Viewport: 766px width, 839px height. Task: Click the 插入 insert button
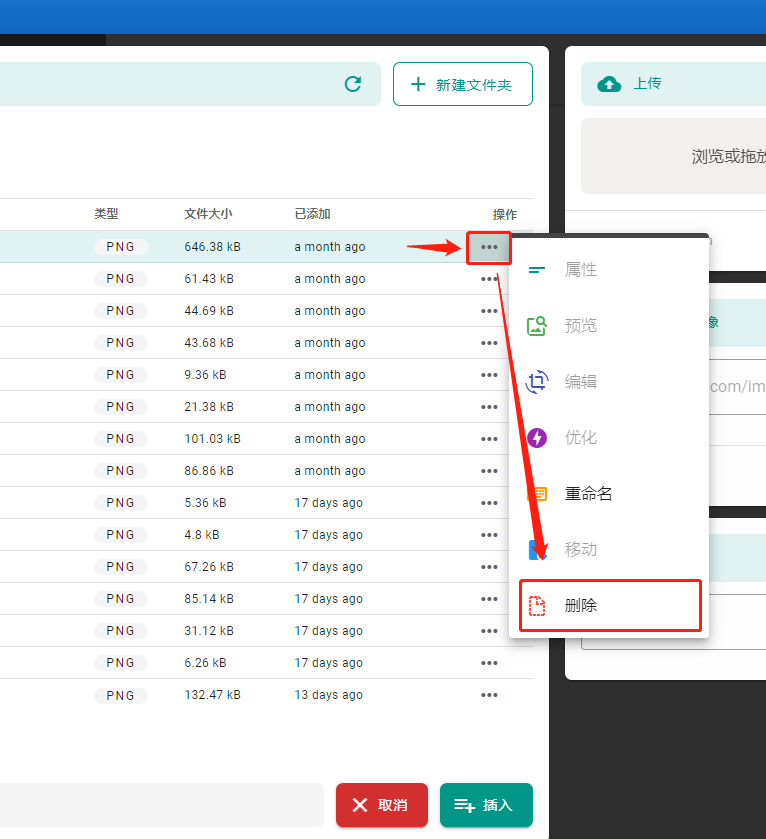(486, 805)
